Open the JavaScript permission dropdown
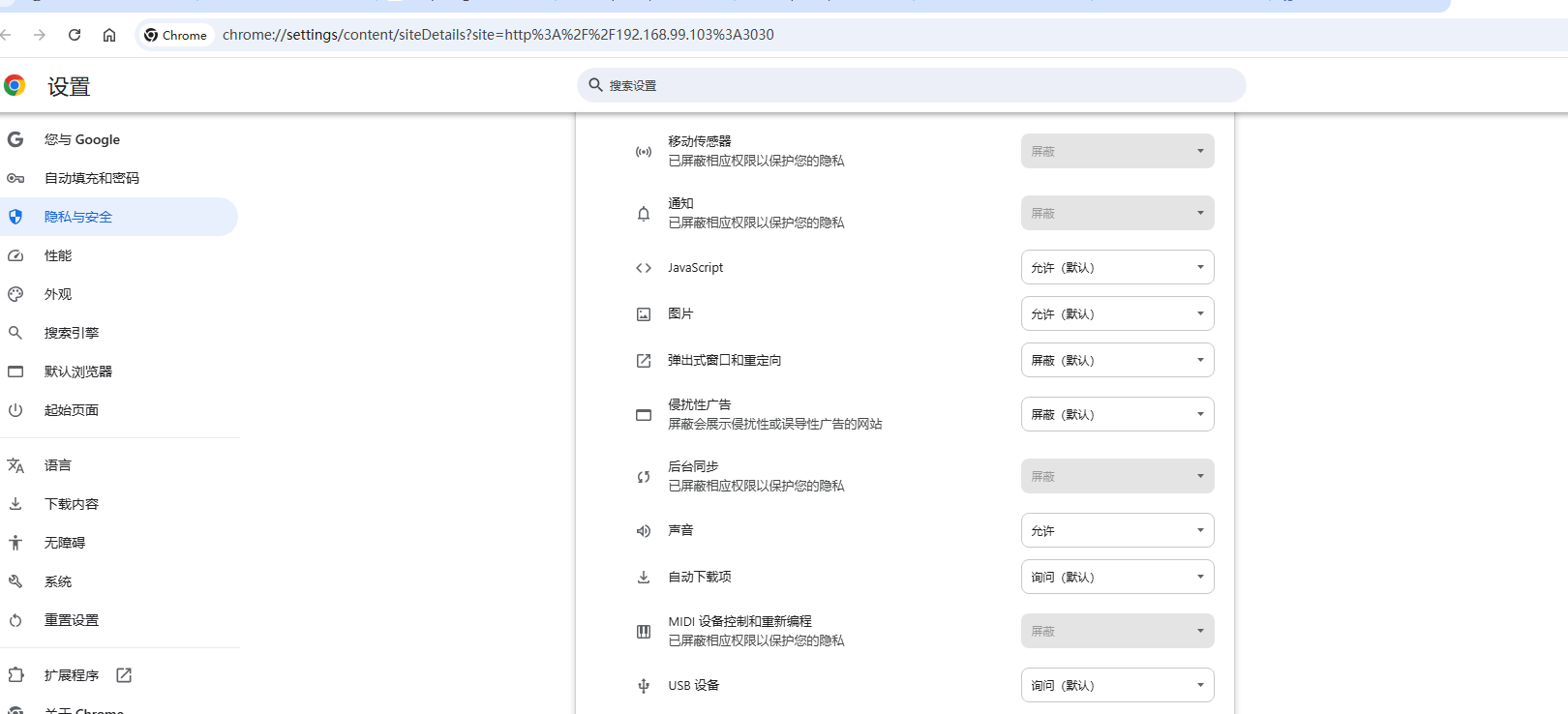 coord(1117,267)
